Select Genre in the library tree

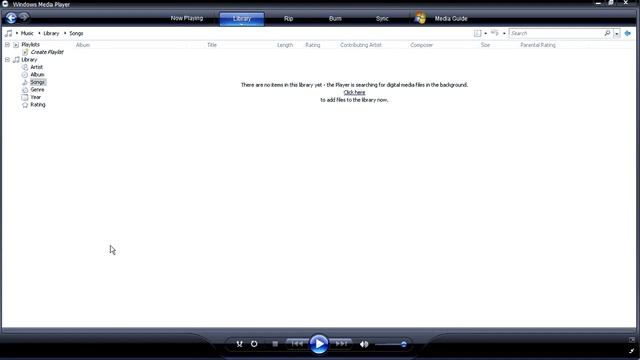(x=37, y=90)
